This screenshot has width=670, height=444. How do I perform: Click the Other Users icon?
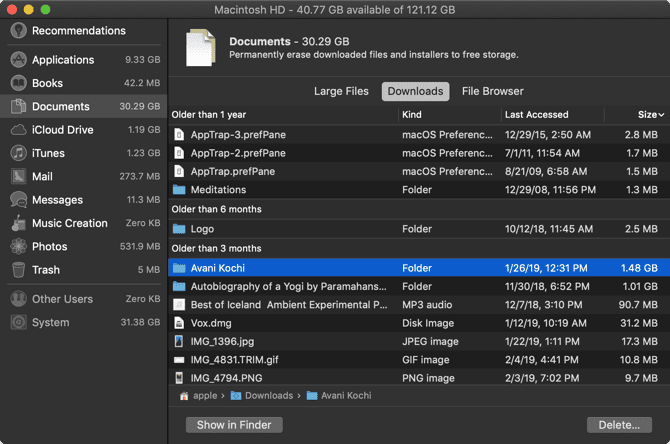click(18, 299)
